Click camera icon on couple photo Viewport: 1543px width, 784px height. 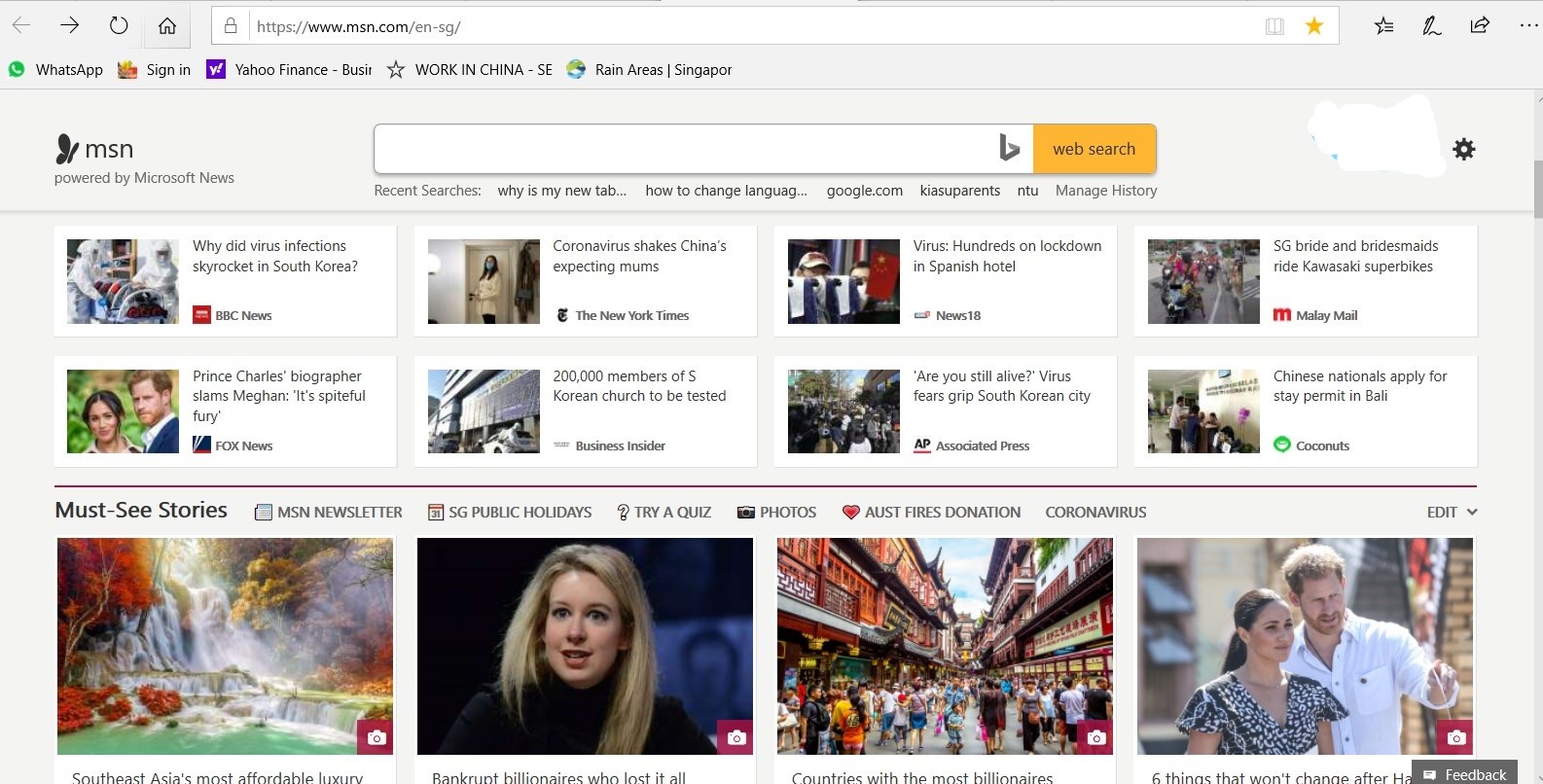(x=1456, y=737)
